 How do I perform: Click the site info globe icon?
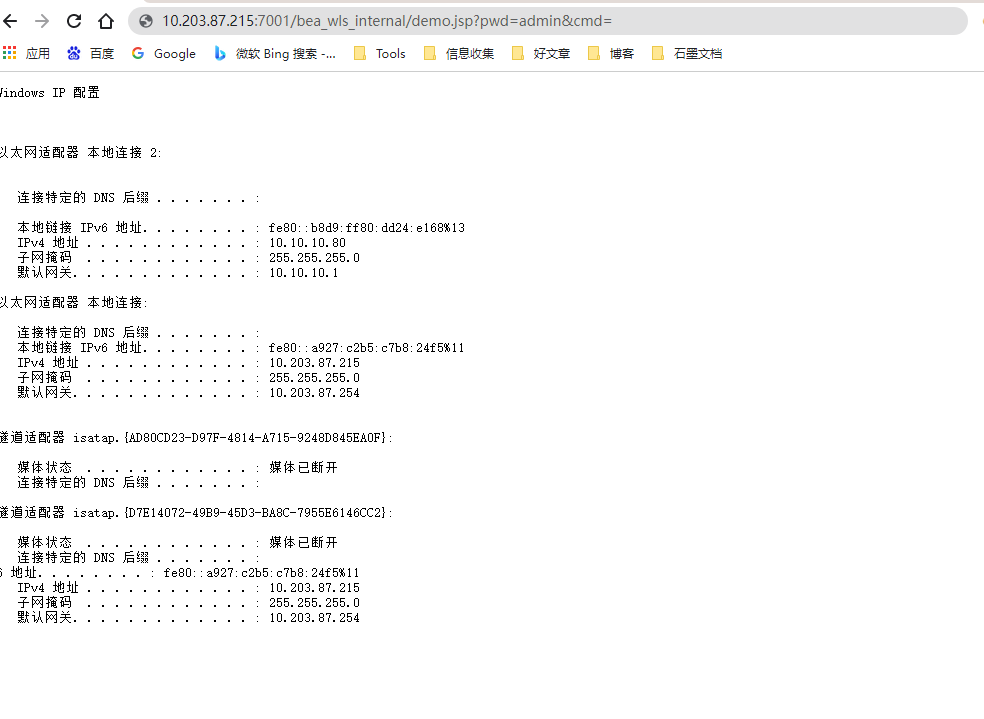[x=146, y=21]
